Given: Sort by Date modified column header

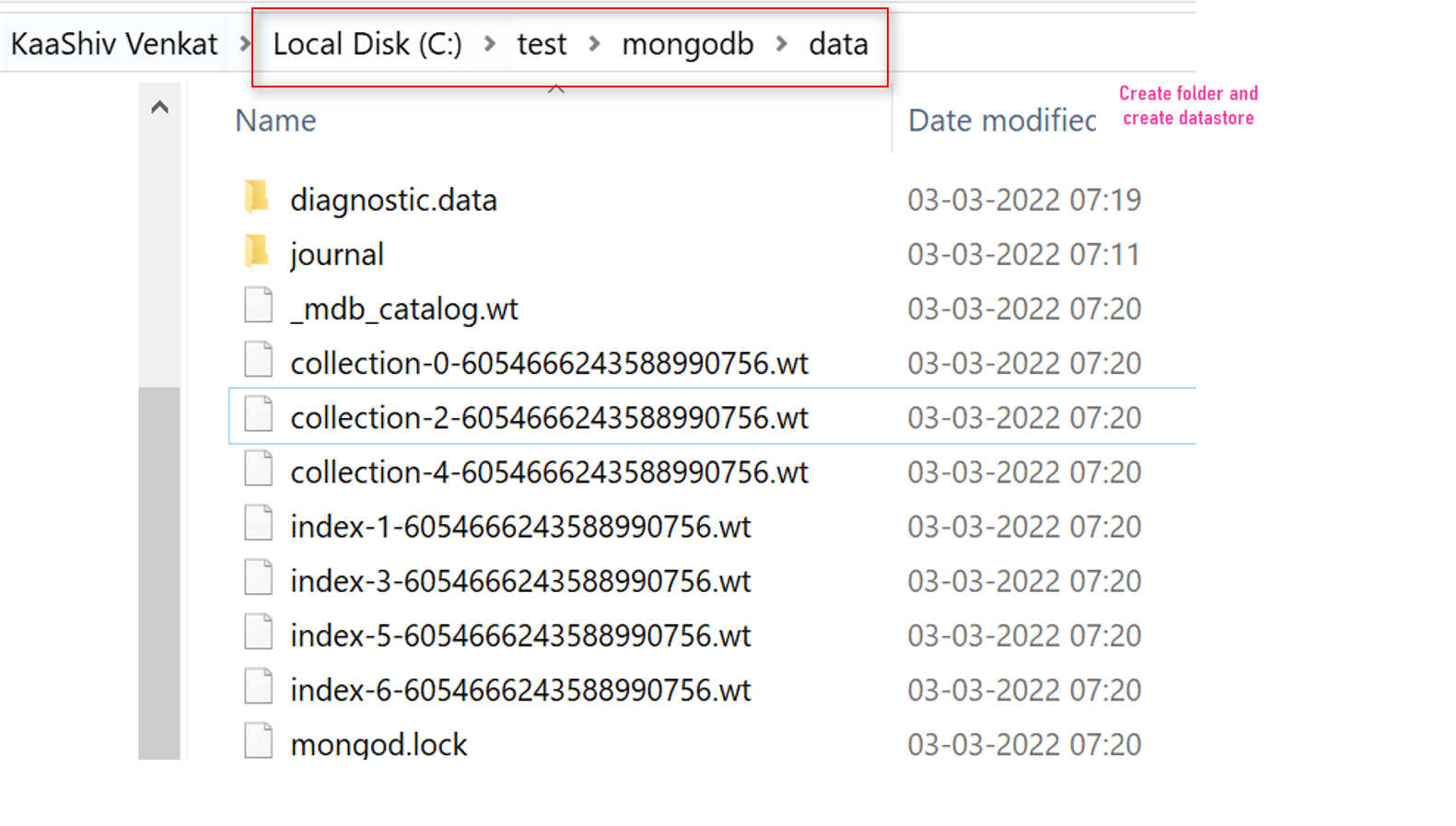Looking at the screenshot, I should 1002,121.
